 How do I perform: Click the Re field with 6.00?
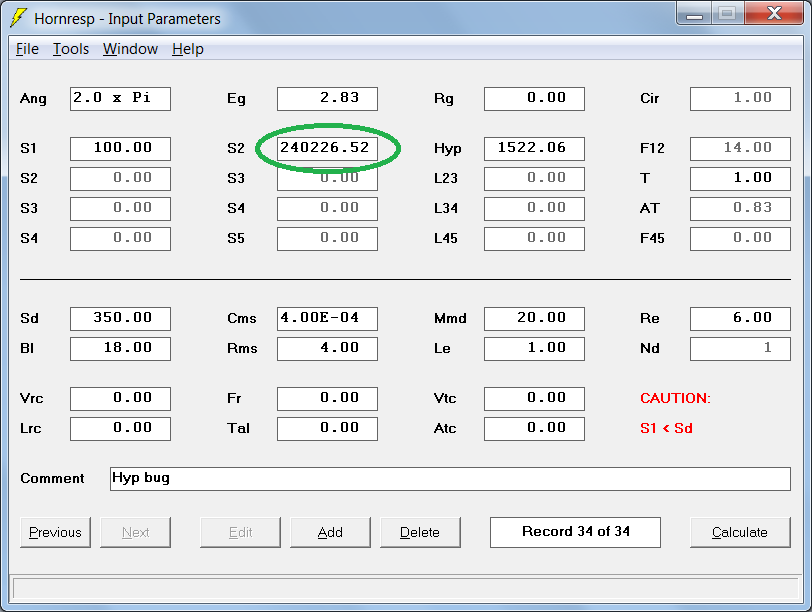pyautogui.click(x=741, y=318)
